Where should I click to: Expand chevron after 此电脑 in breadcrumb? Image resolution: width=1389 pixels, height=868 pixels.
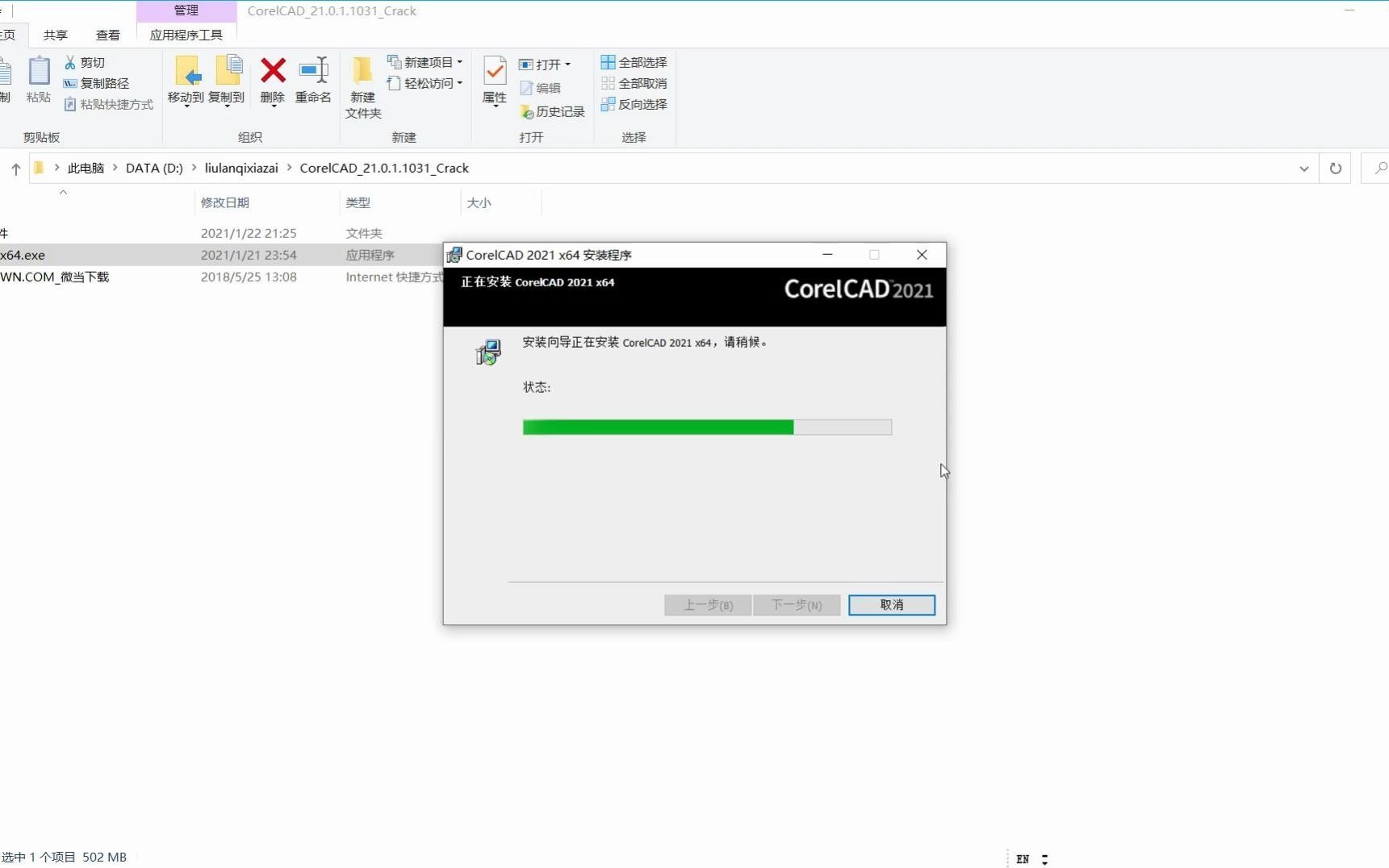point(115,168)
